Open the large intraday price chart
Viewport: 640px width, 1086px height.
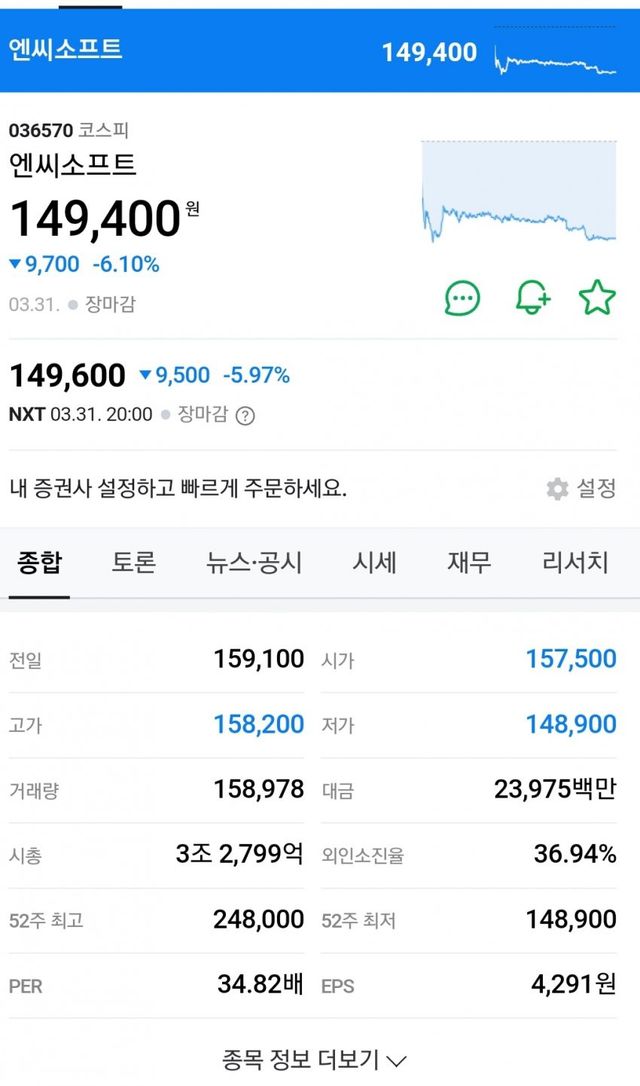point(518,192)
